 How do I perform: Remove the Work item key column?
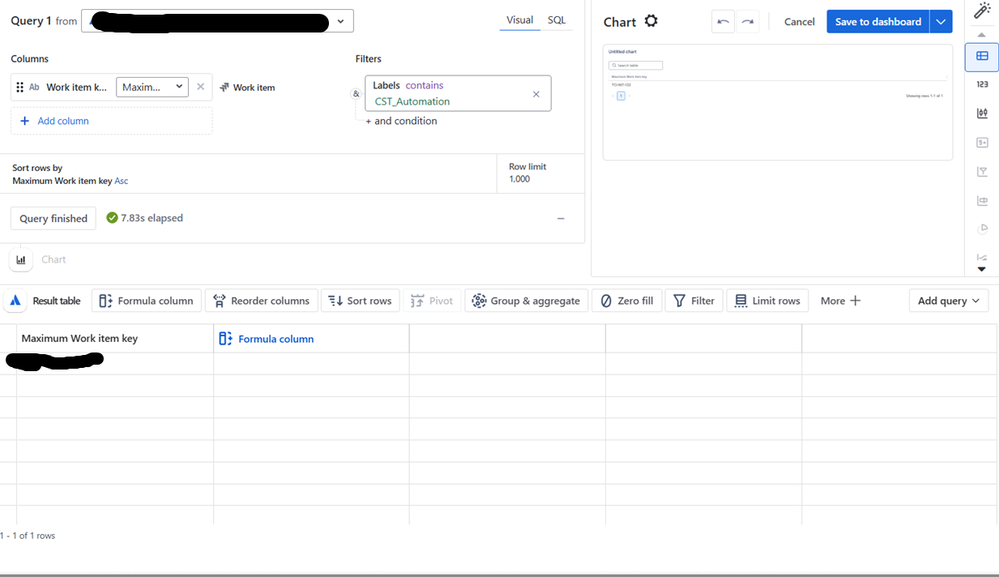tap(200, 87)
